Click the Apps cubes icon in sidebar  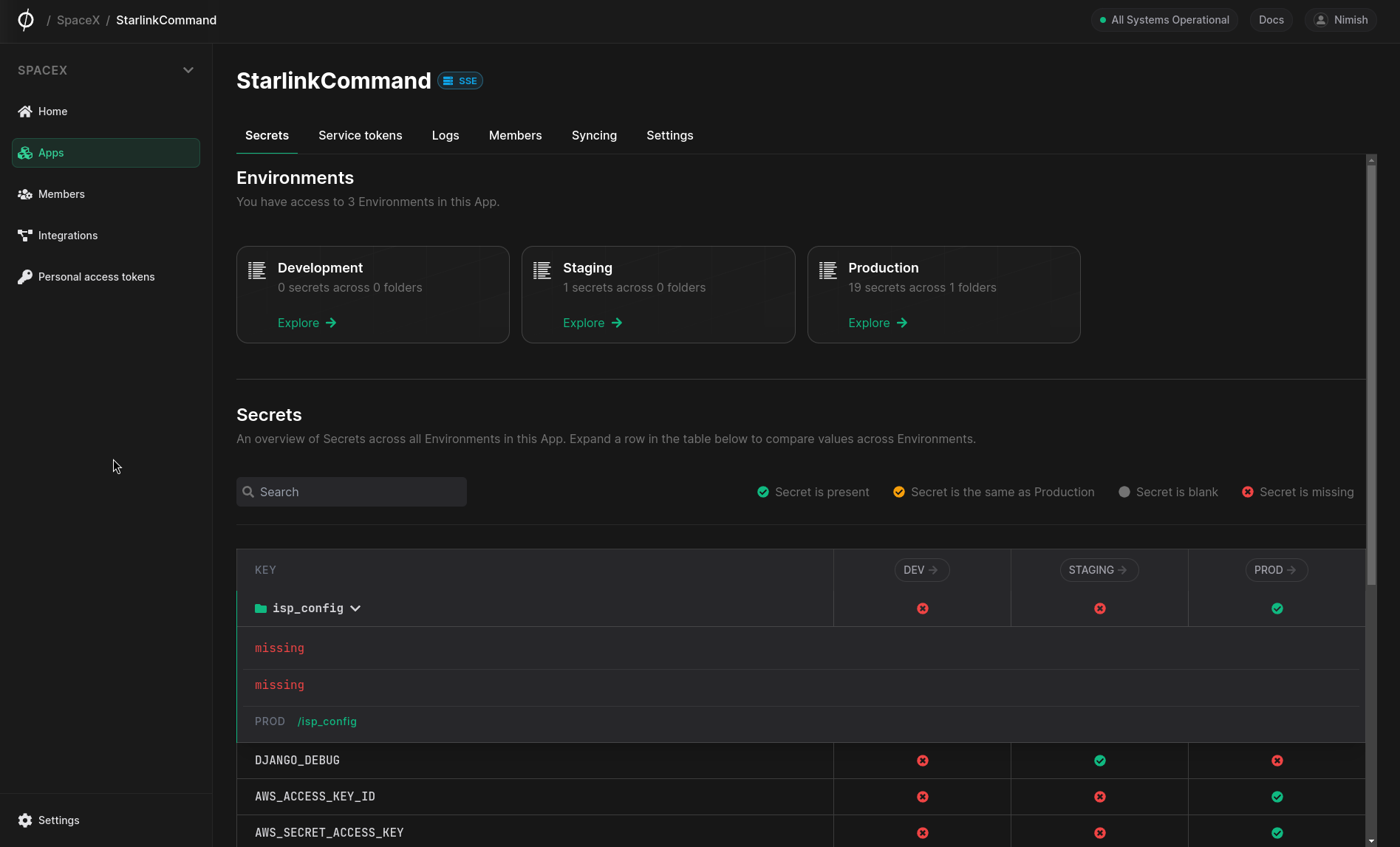coord(25,153)
